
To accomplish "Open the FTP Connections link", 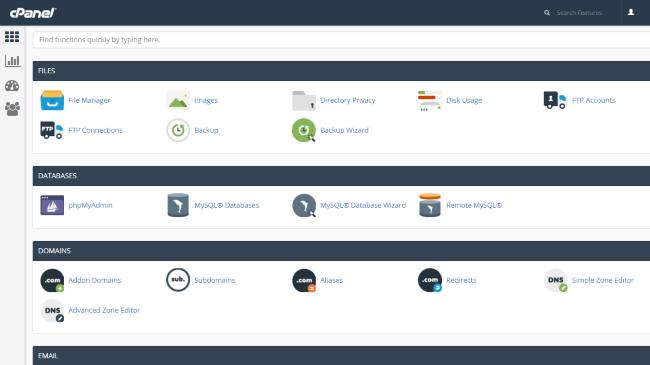I will [x=95, y=130].
